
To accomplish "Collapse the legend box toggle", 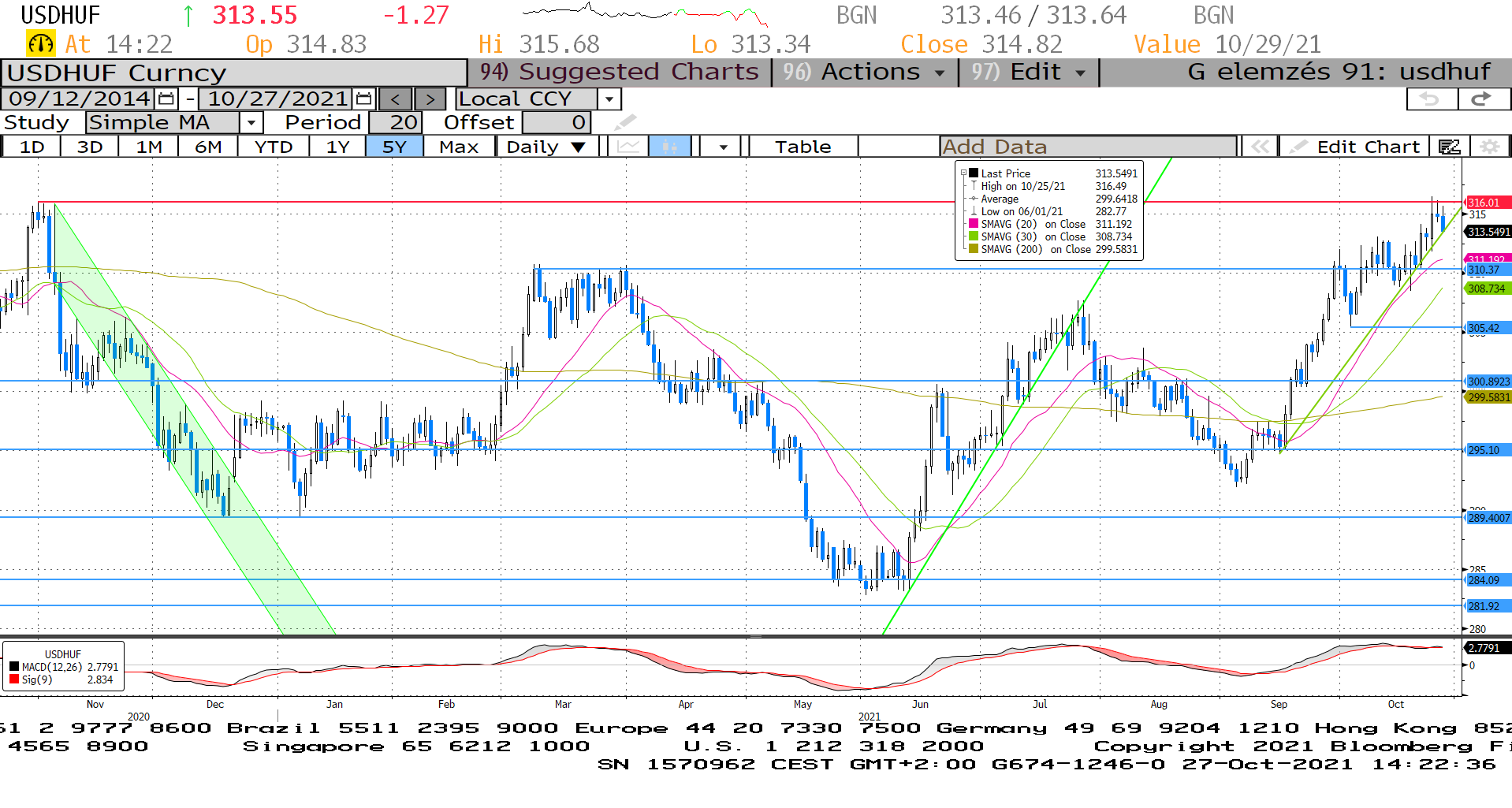I will [963, 173].
